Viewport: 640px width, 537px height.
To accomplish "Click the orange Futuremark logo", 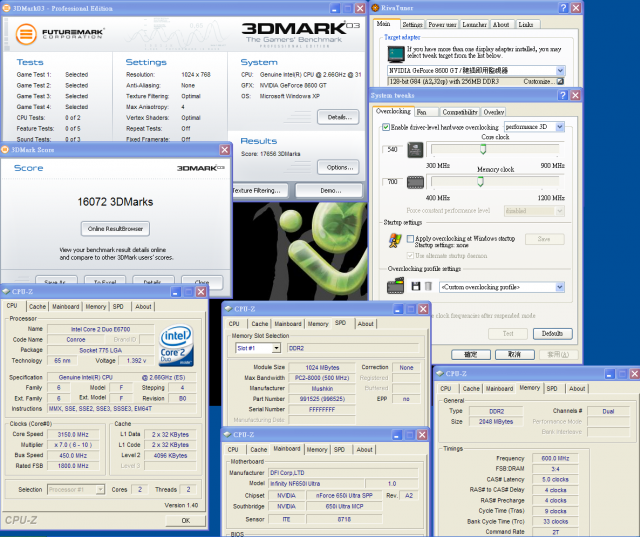I will coord(26,34).
